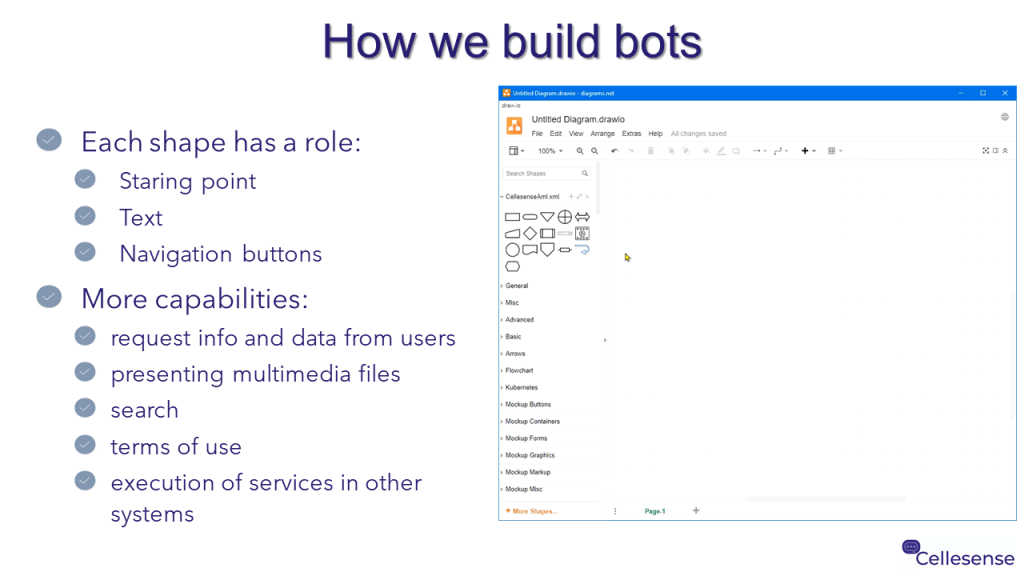This screenshot has width=1024, height=576.
Task: Click the Search Shapes input field
Action: 540,173
